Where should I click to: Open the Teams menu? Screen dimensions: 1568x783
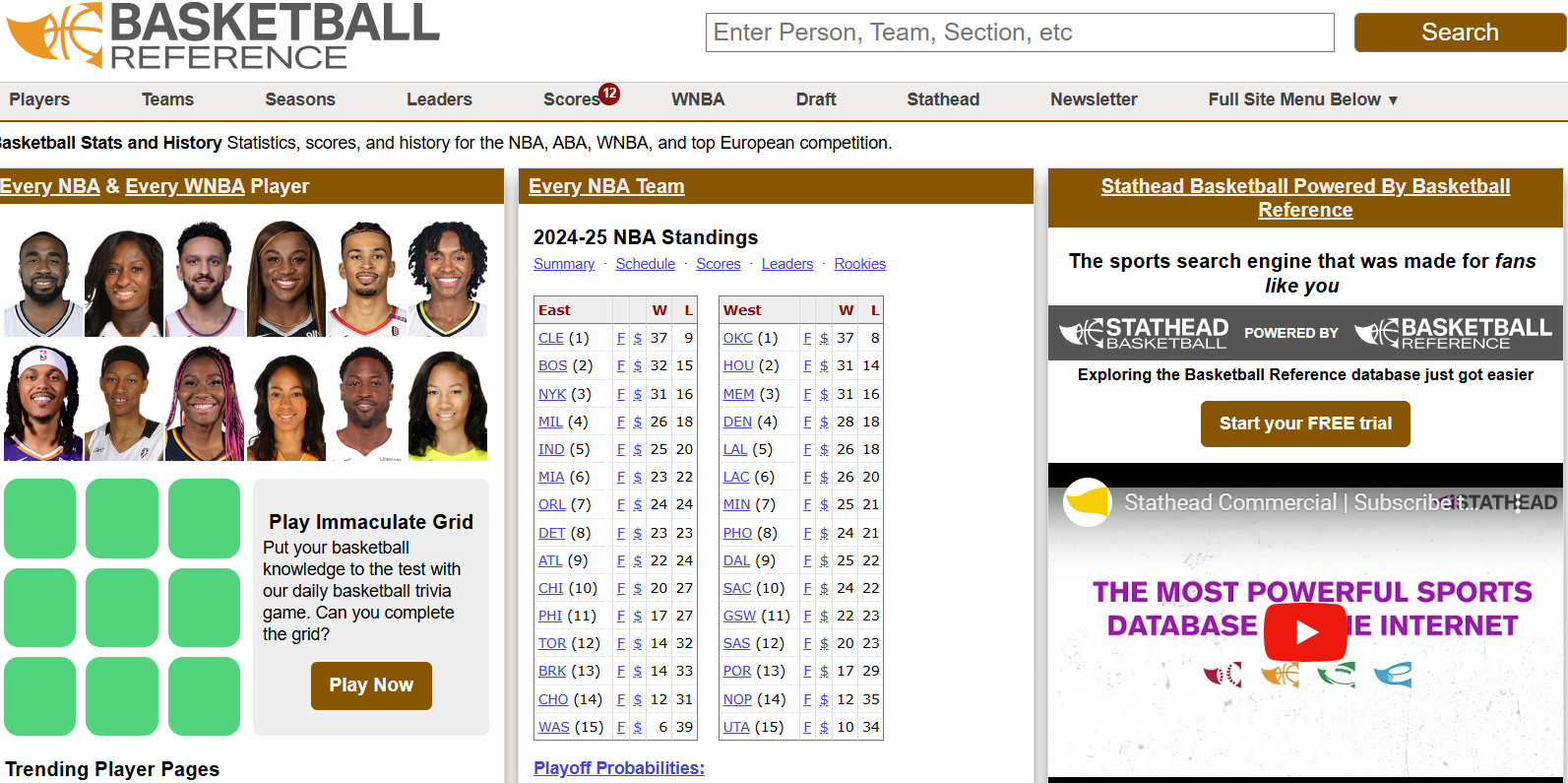[167, 99]
